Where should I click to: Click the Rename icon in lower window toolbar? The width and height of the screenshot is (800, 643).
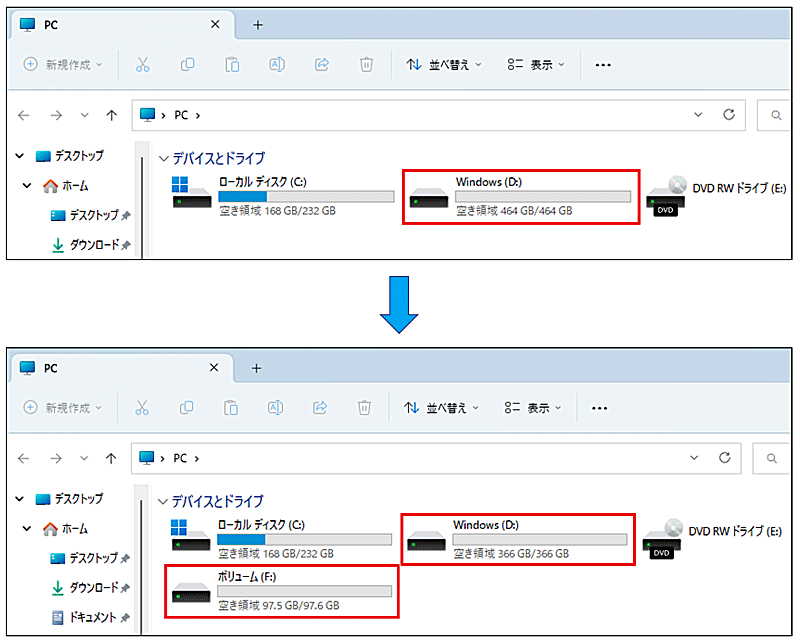click(x=276, y=408)
